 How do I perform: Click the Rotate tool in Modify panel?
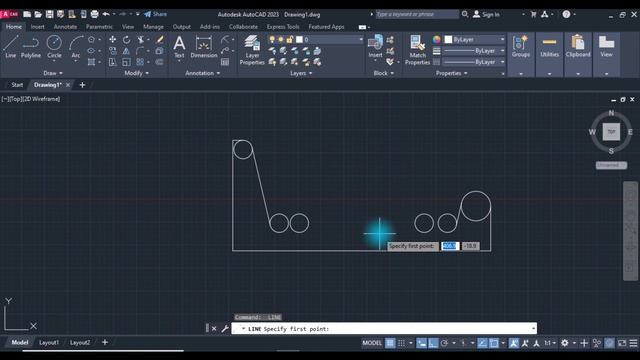click(127, 40)
